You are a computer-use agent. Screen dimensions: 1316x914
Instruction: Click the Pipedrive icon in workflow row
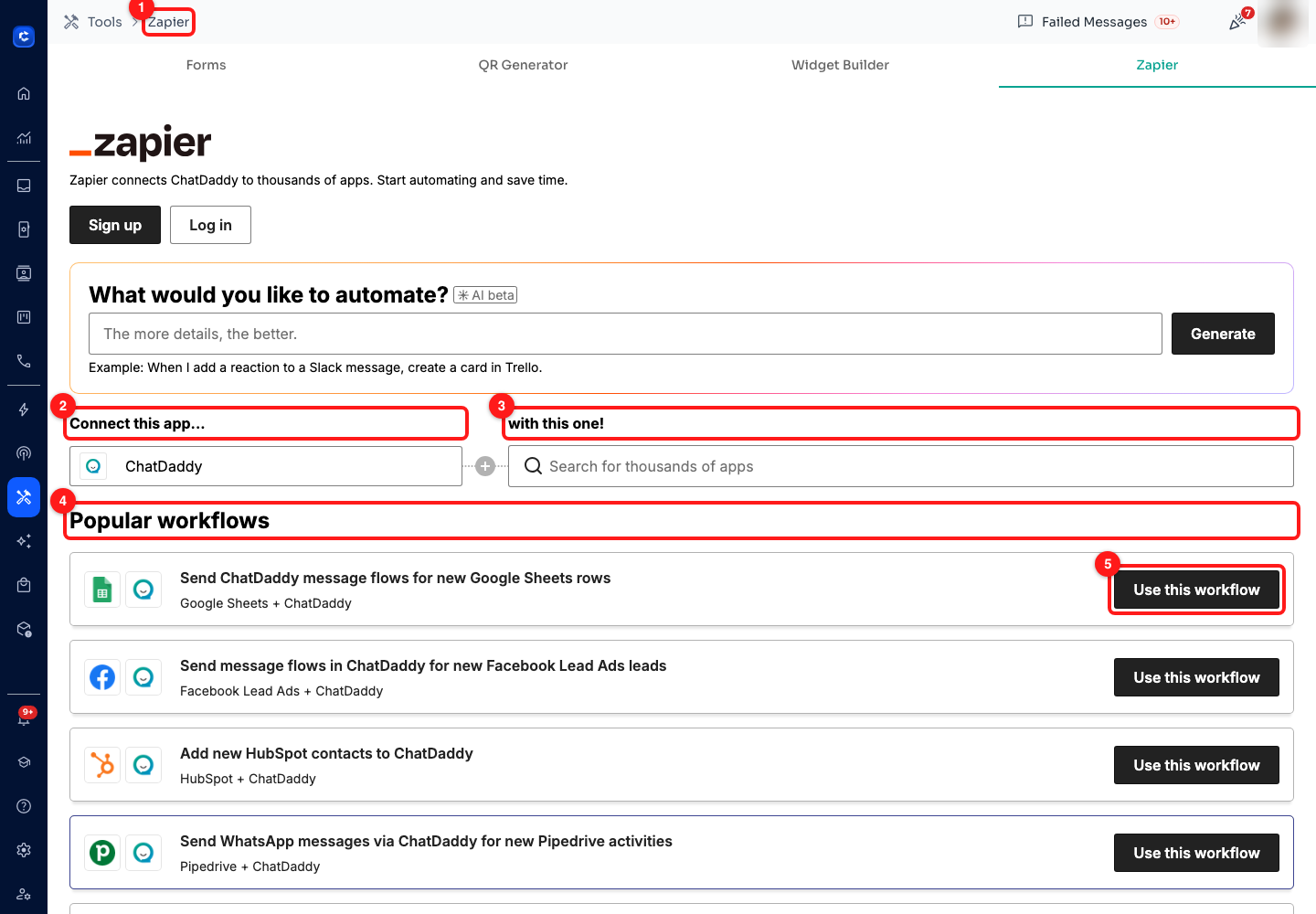[102, 853]
